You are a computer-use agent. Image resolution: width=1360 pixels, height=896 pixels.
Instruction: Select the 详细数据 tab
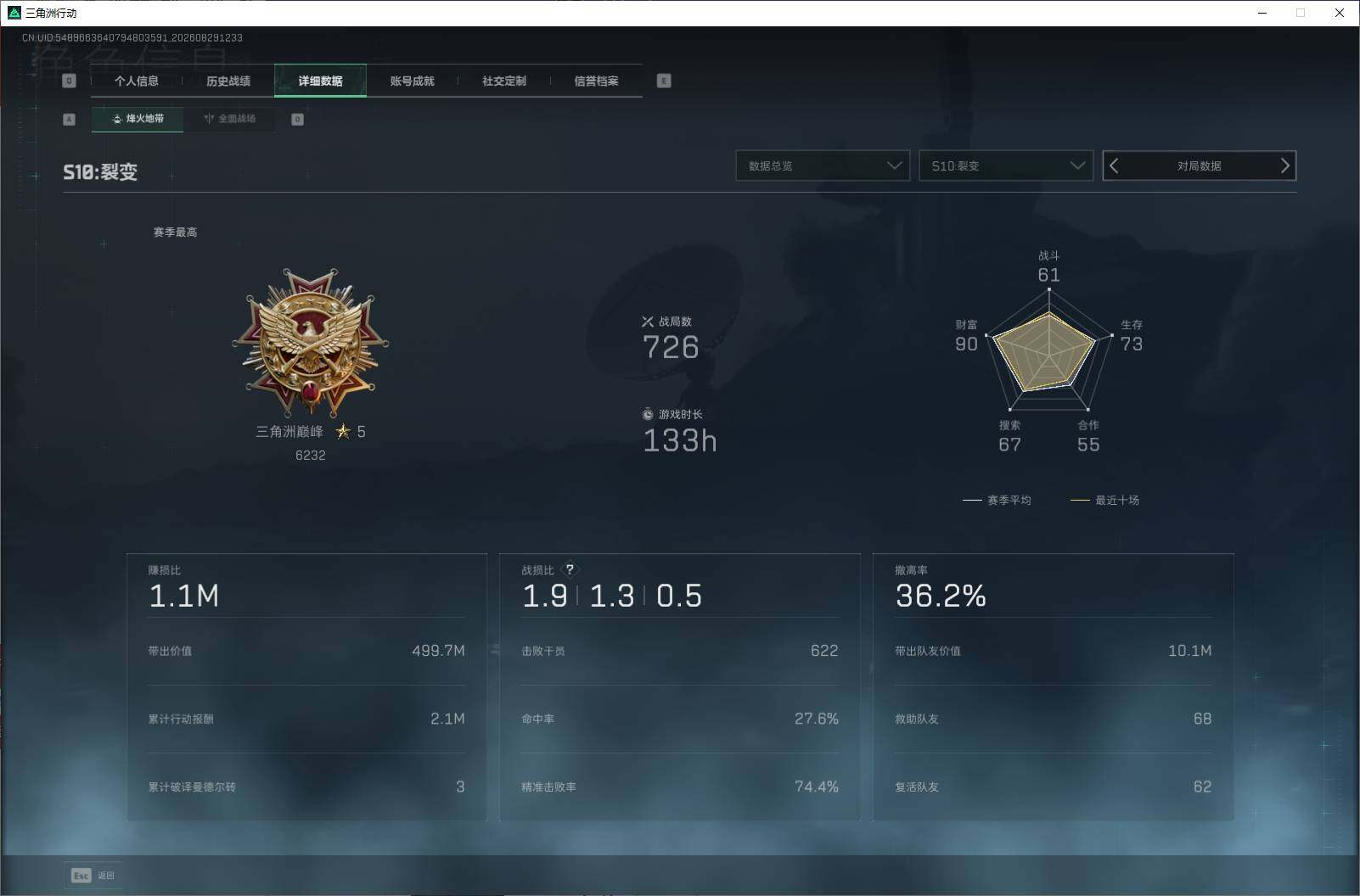coord(320,81)
